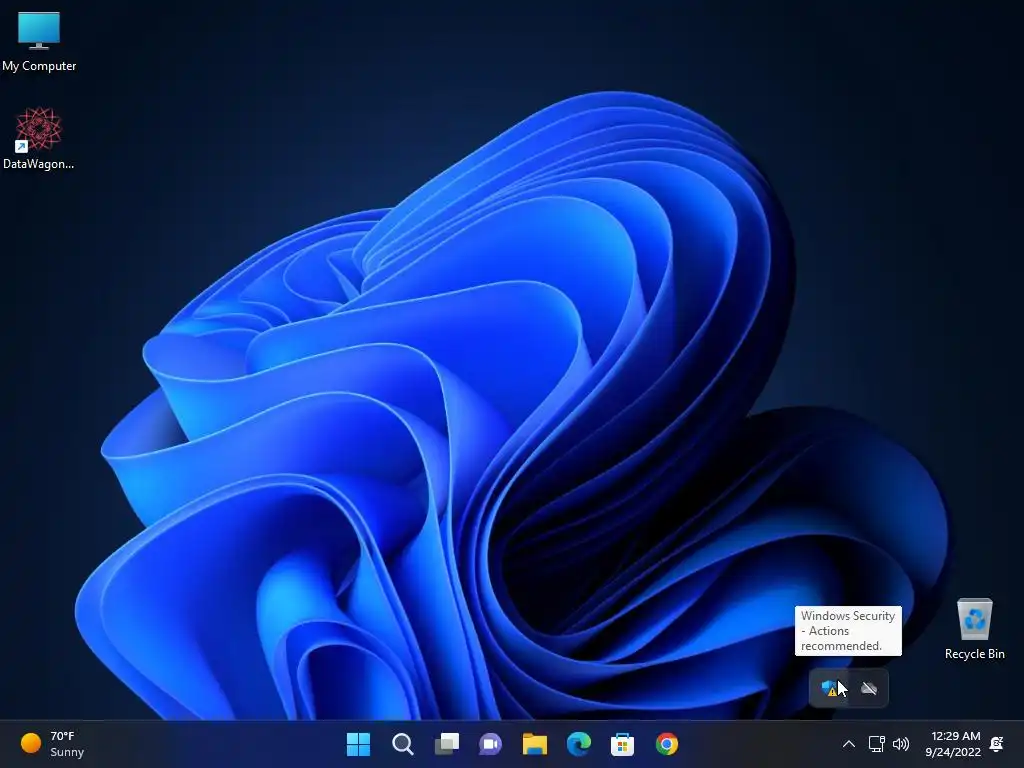Open File Explorer from the taskbar
This screenshot has width=1024, height=768.
click(x=535, y=744)
